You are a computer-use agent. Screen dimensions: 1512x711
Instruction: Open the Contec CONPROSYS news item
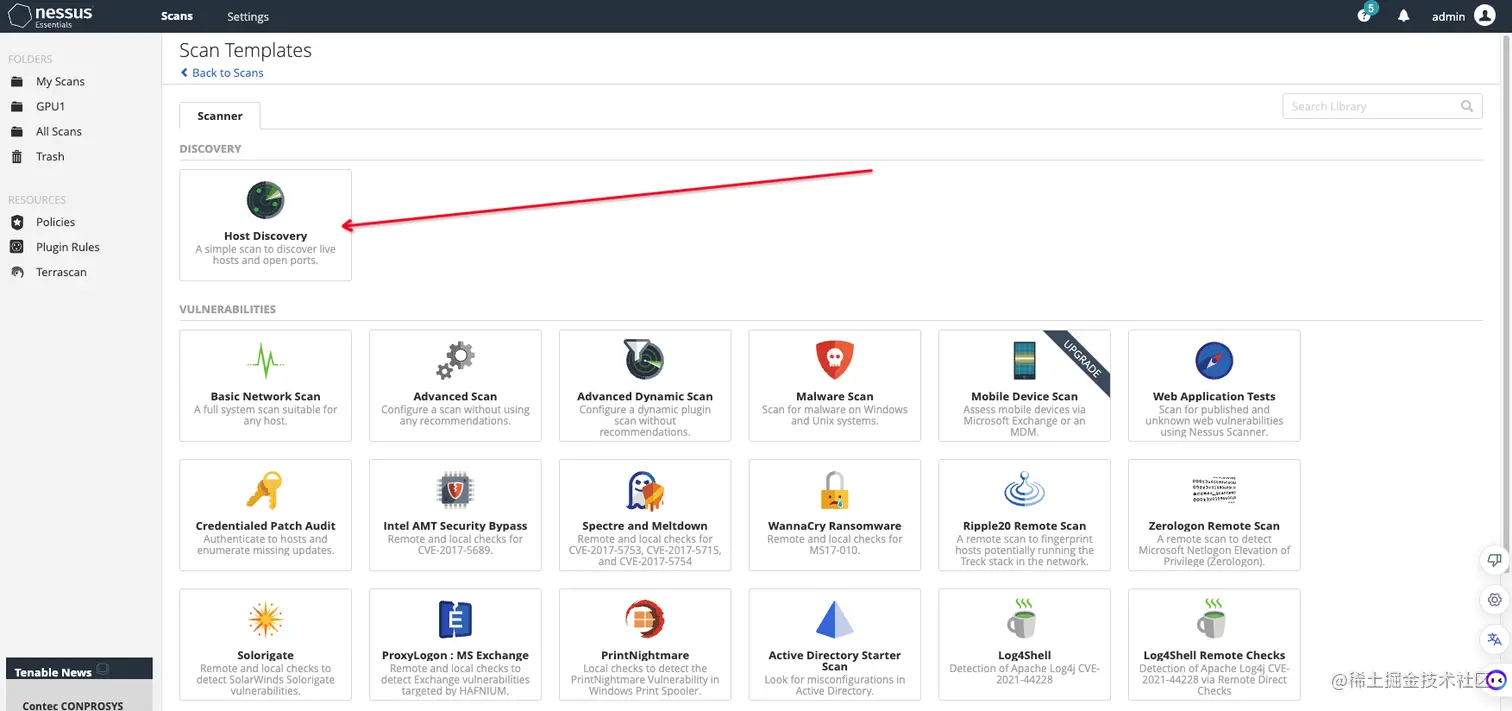pyautogui.click(x=72, y=705)
